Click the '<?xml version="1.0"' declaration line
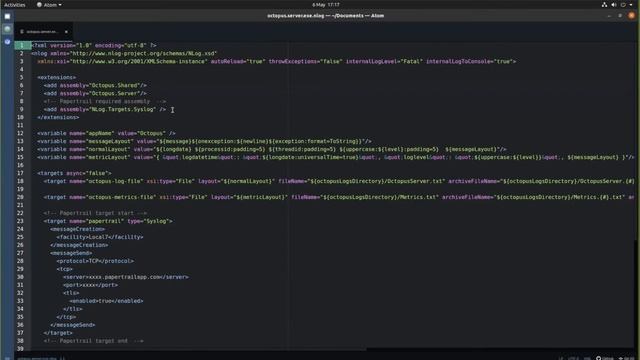Image resolution: width=640 pixels, height=360 pixels. click(94, 45)
